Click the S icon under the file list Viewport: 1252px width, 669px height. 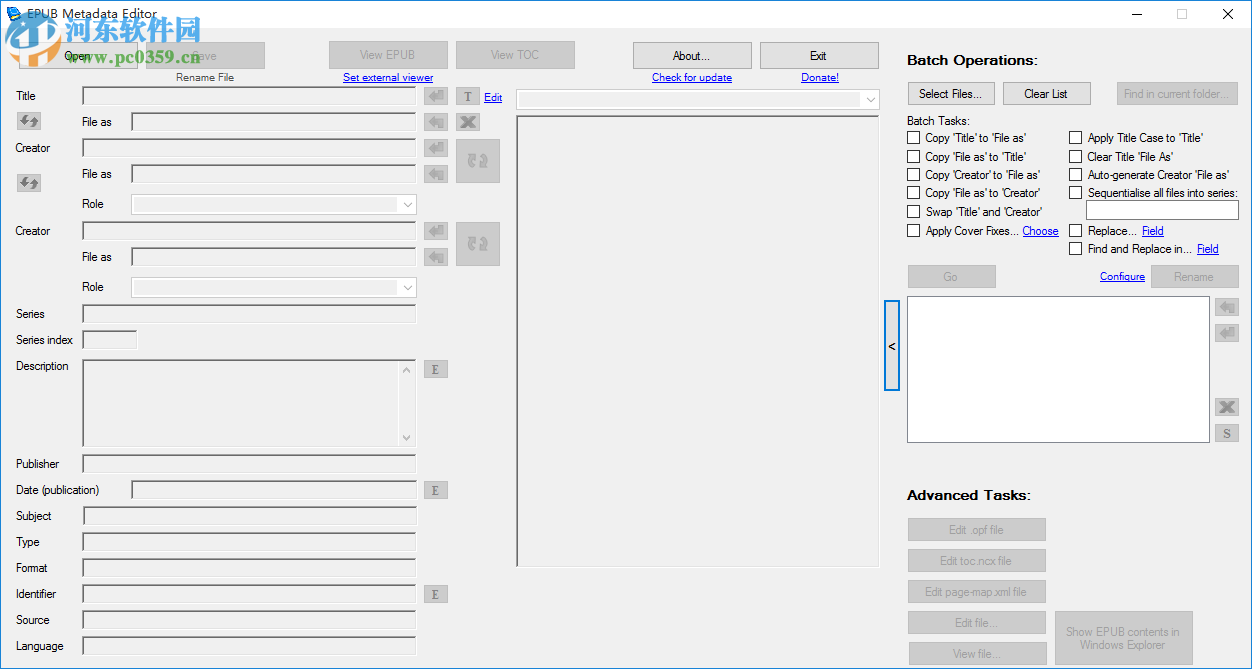click(x=1226, y=432)
